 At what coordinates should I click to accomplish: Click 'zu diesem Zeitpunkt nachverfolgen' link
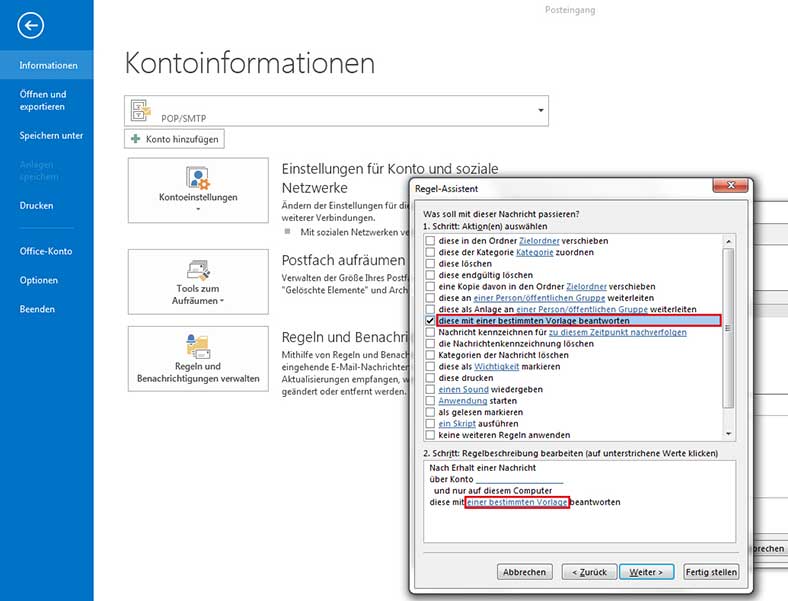pyautogui.click(x=618, y=332)
